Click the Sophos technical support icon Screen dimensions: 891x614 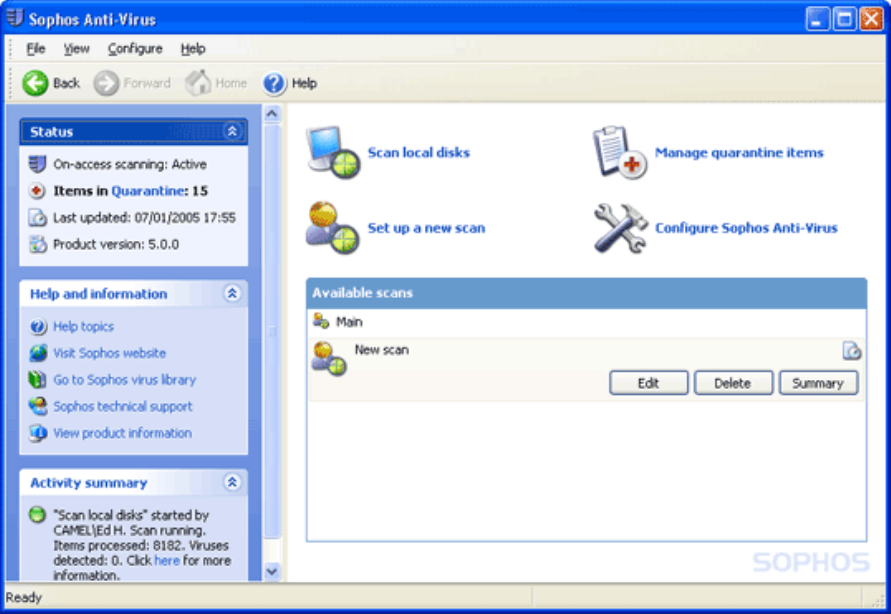[38, 406]
